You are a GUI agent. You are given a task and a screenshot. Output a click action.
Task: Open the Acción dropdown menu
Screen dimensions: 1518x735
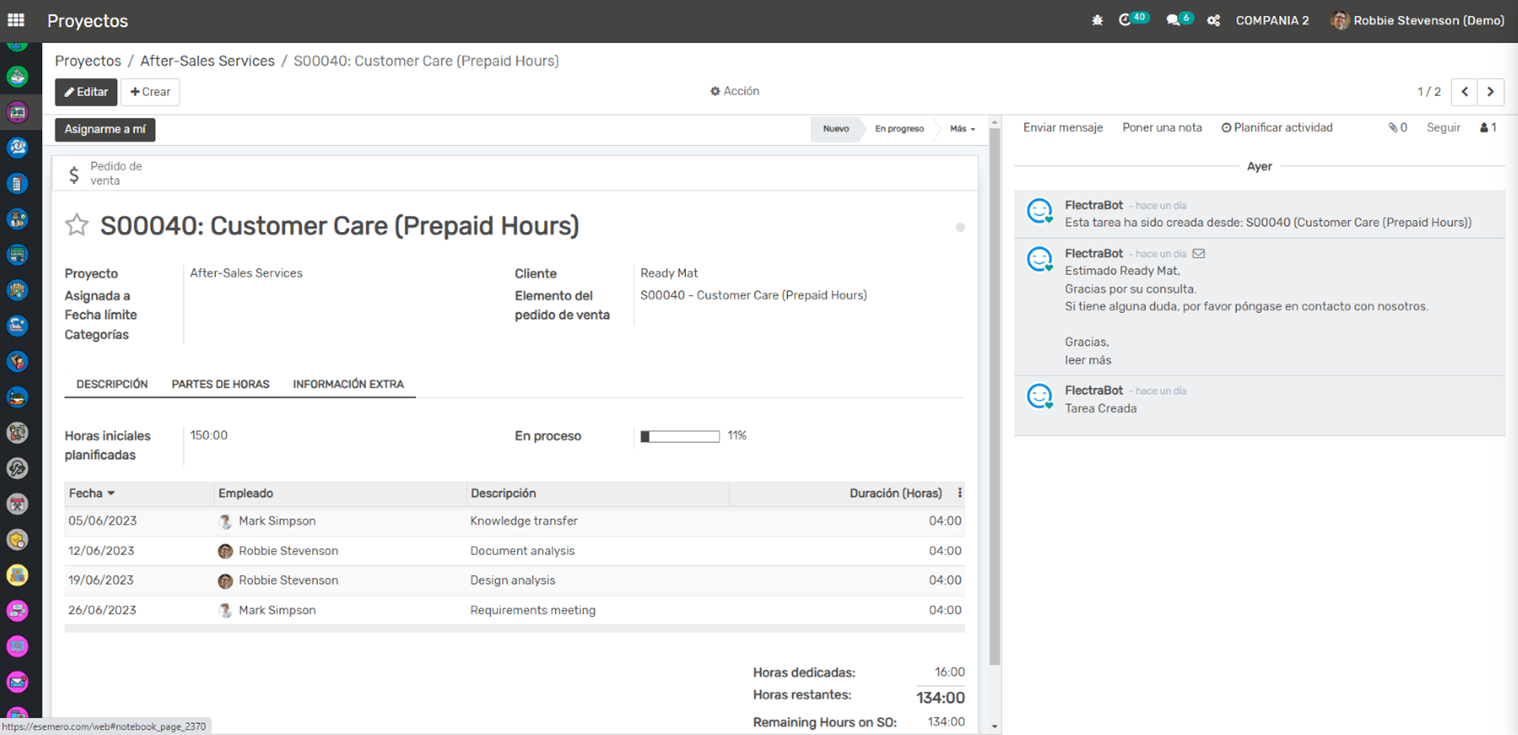click(x=735, y=91)
